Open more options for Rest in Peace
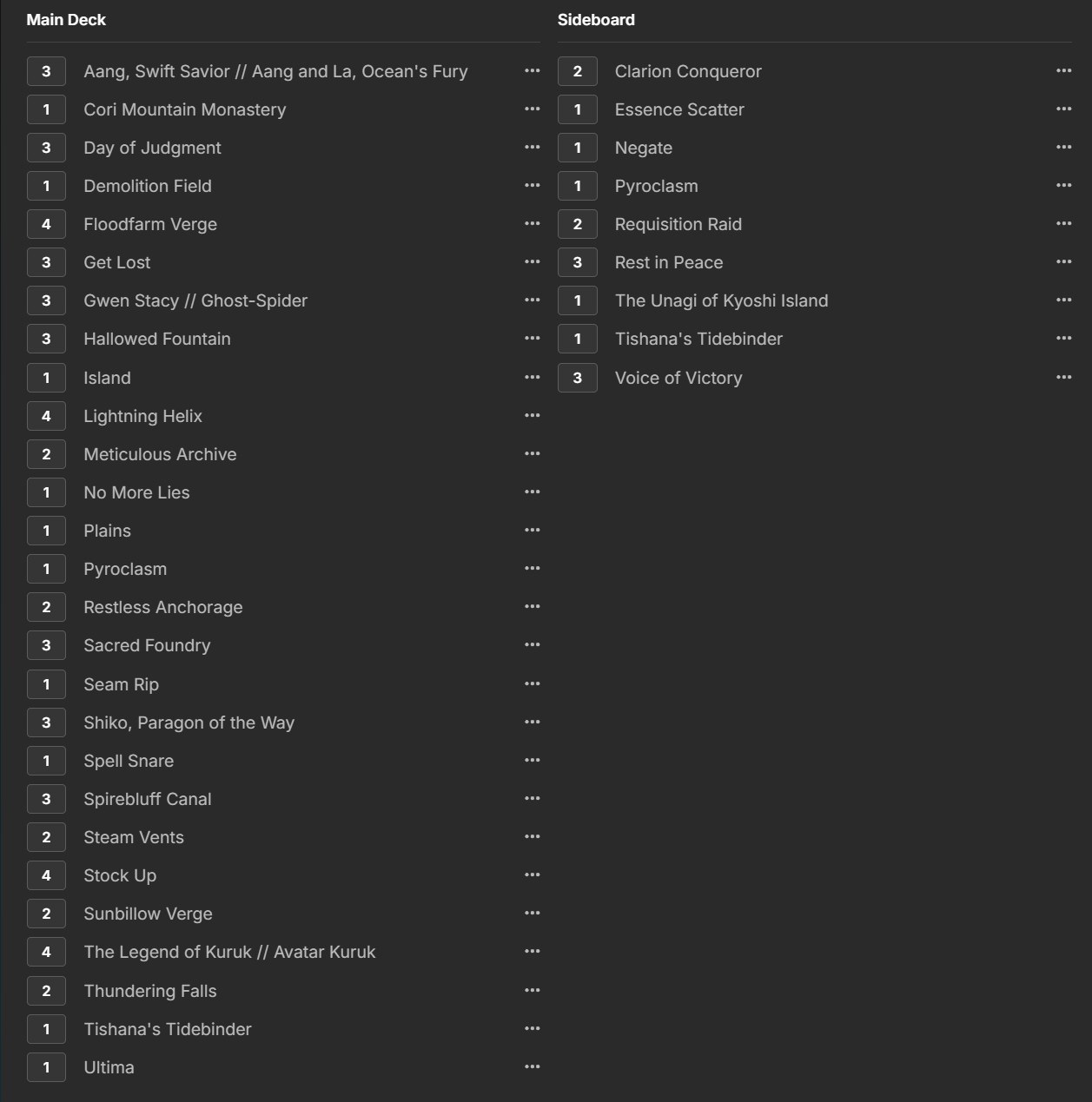Screen dimensions: 1092x1102 [x=1063, y=262]
